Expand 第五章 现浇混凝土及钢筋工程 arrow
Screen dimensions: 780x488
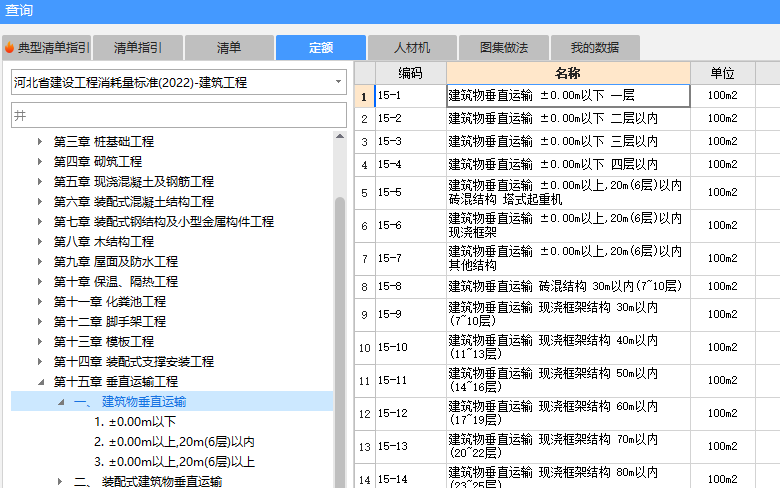40,182
